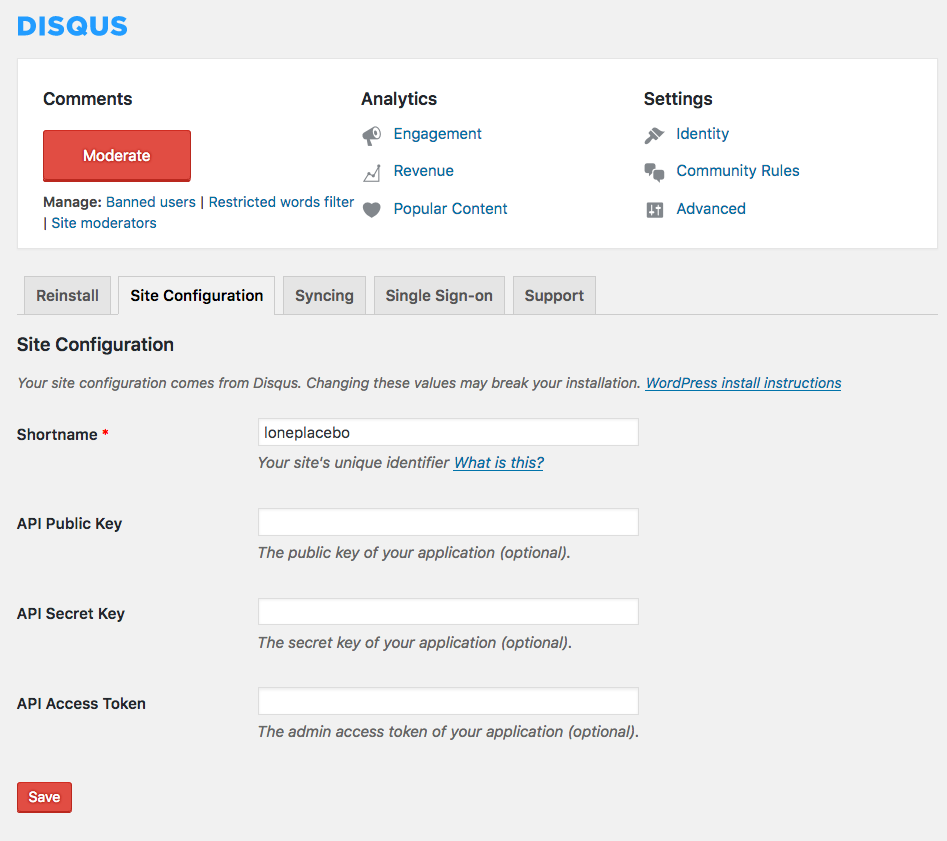Click the chart icon beside Revenue

372,173
